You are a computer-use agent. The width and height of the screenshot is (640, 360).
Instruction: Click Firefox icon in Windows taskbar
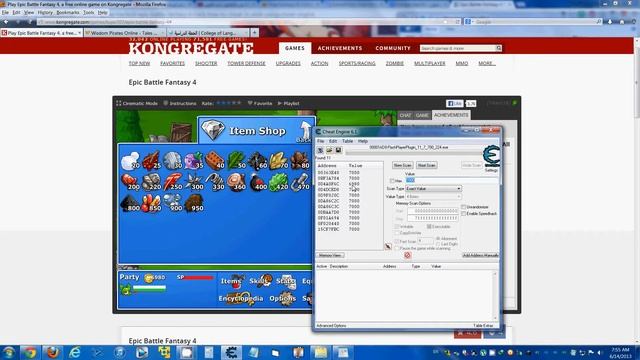[52, 352]
